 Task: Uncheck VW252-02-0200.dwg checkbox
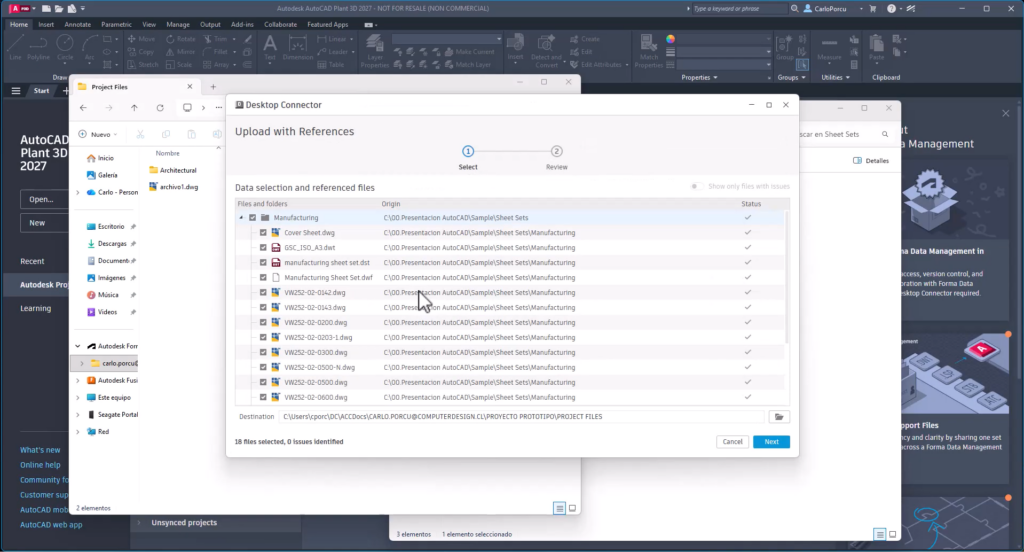point(263,322)
